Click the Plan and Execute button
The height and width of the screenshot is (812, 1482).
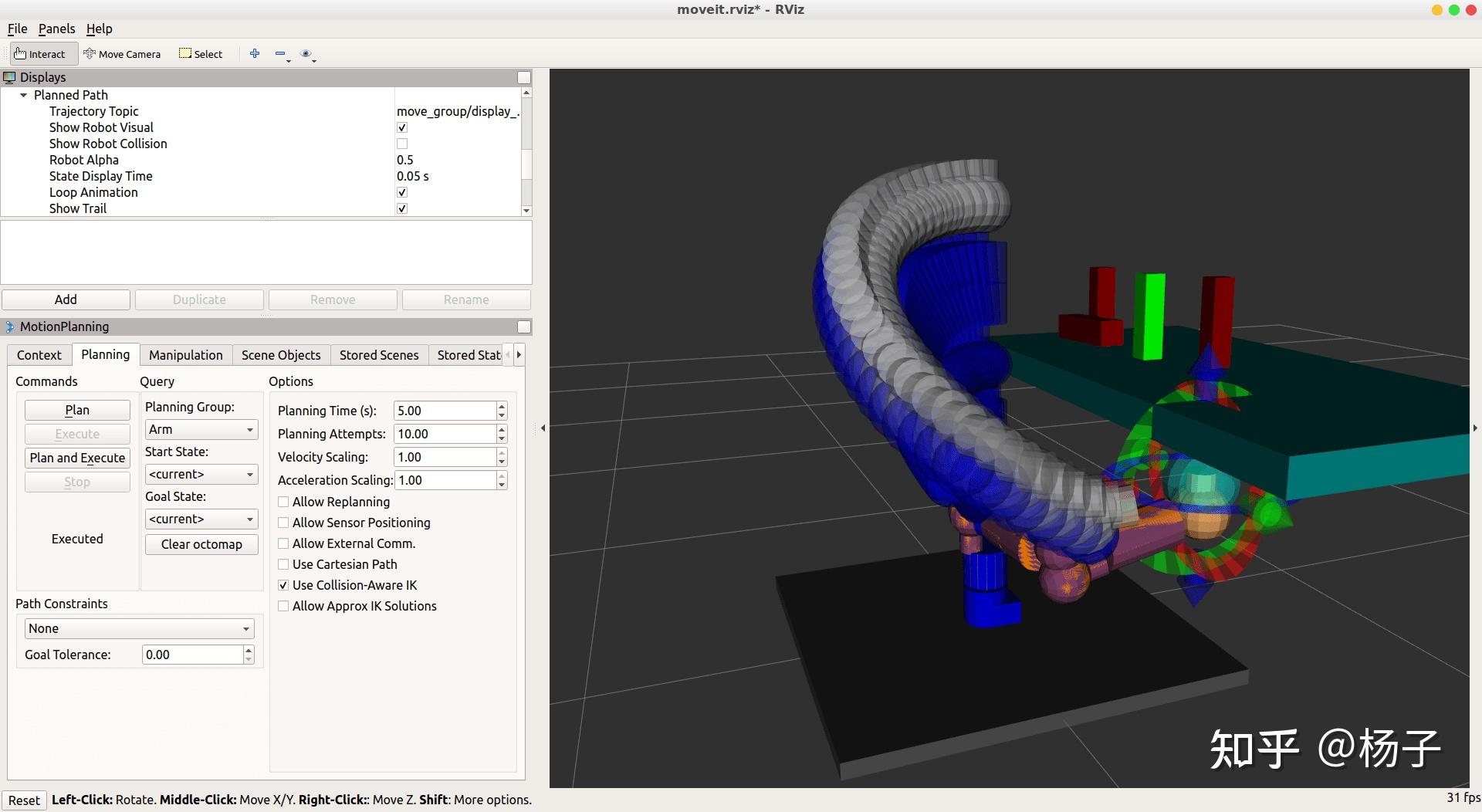(x=77, y=458)
